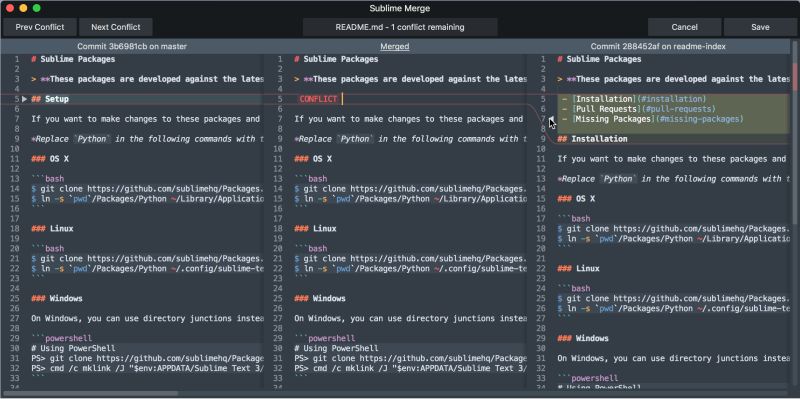Cancel the merge

[684, 27]
